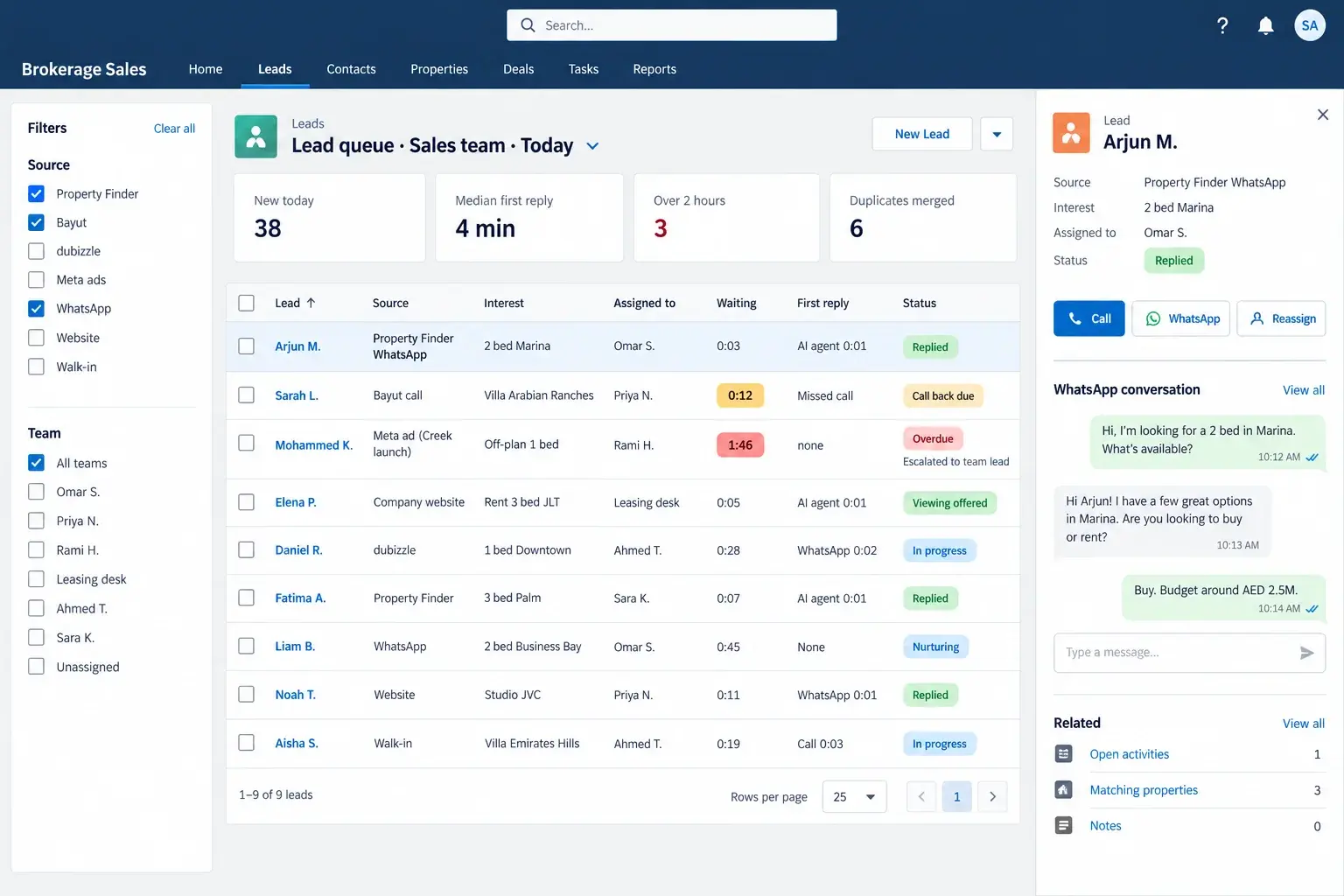Check the Meta ads source filter
Viewport: 1344px width, 896px height.
[36, 280]
